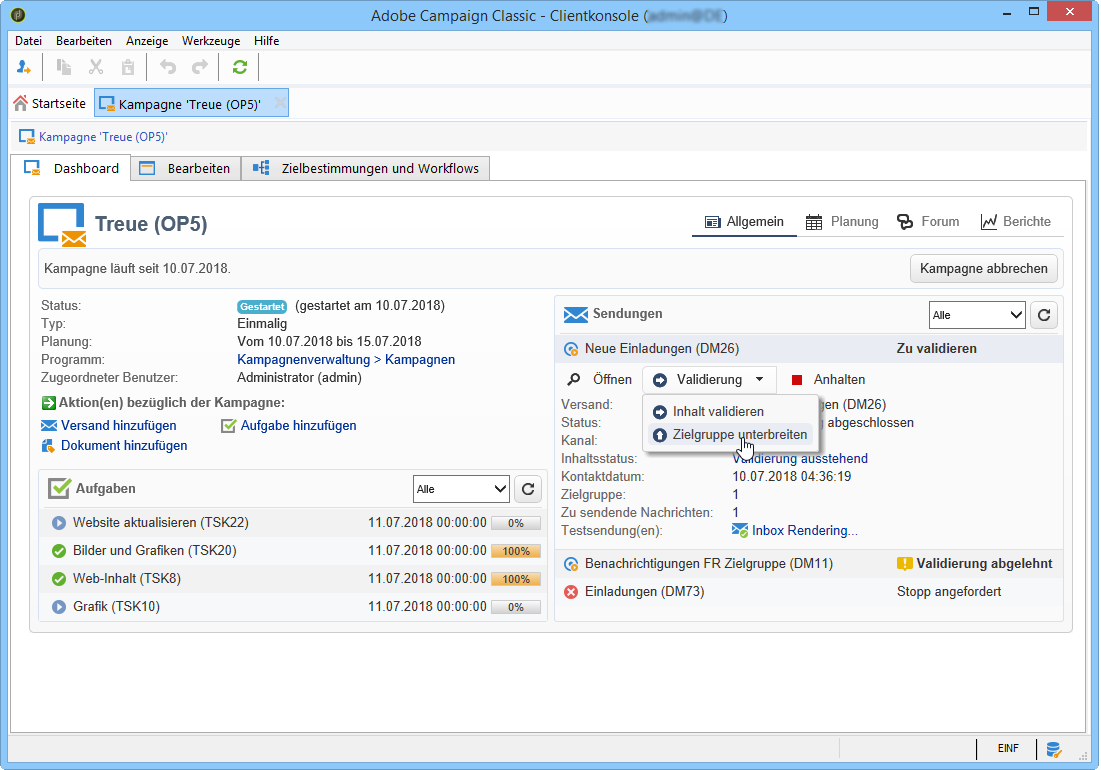Viewport: 1101px width, 770px height.
Task: Click the refresh button beside Aufgaben filter
Action: (x=527, y=489)
